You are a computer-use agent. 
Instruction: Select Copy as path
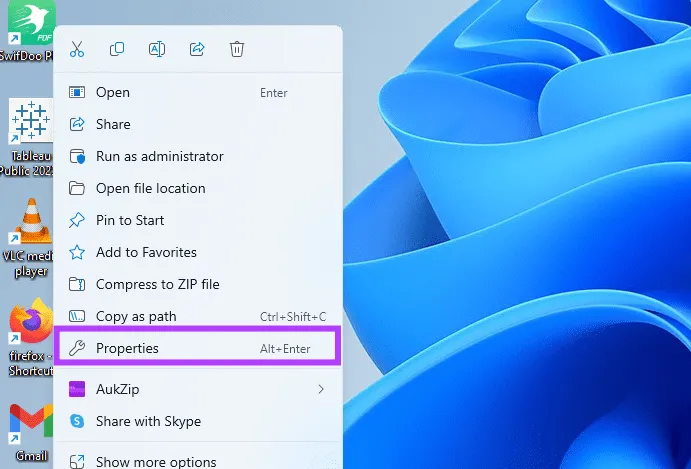tap(136, 317)
